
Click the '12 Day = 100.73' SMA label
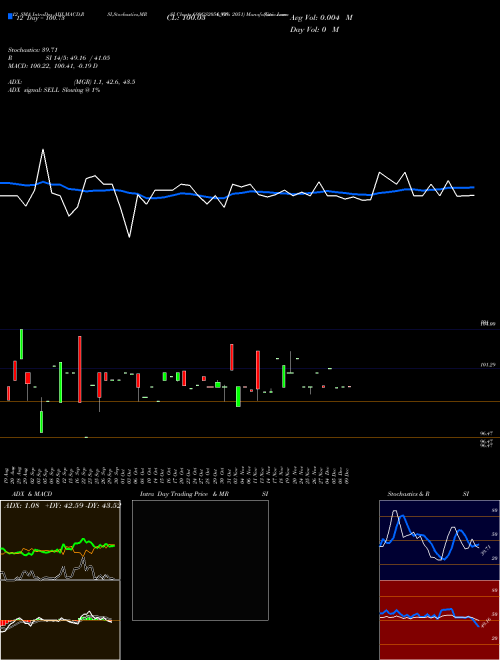pos(40,18)
